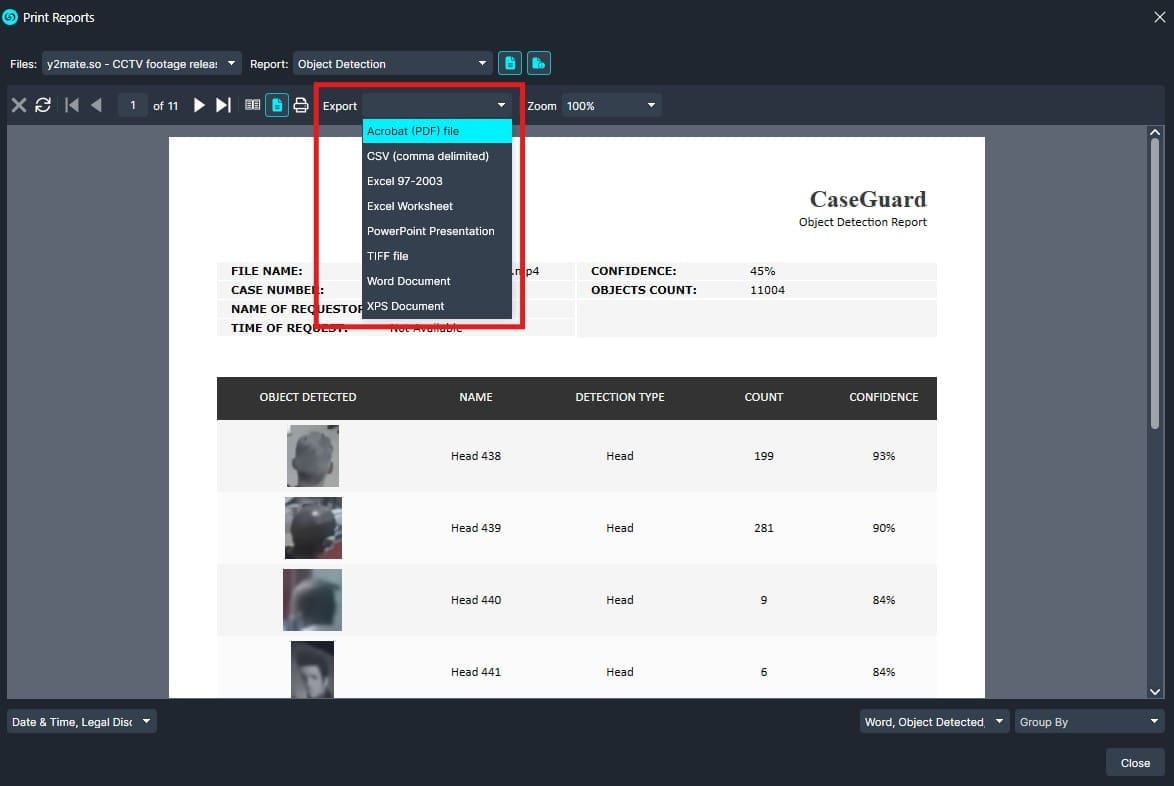Toggle the parameters panel icon
Screen dimensions: 1174x786
pos(253,104)
